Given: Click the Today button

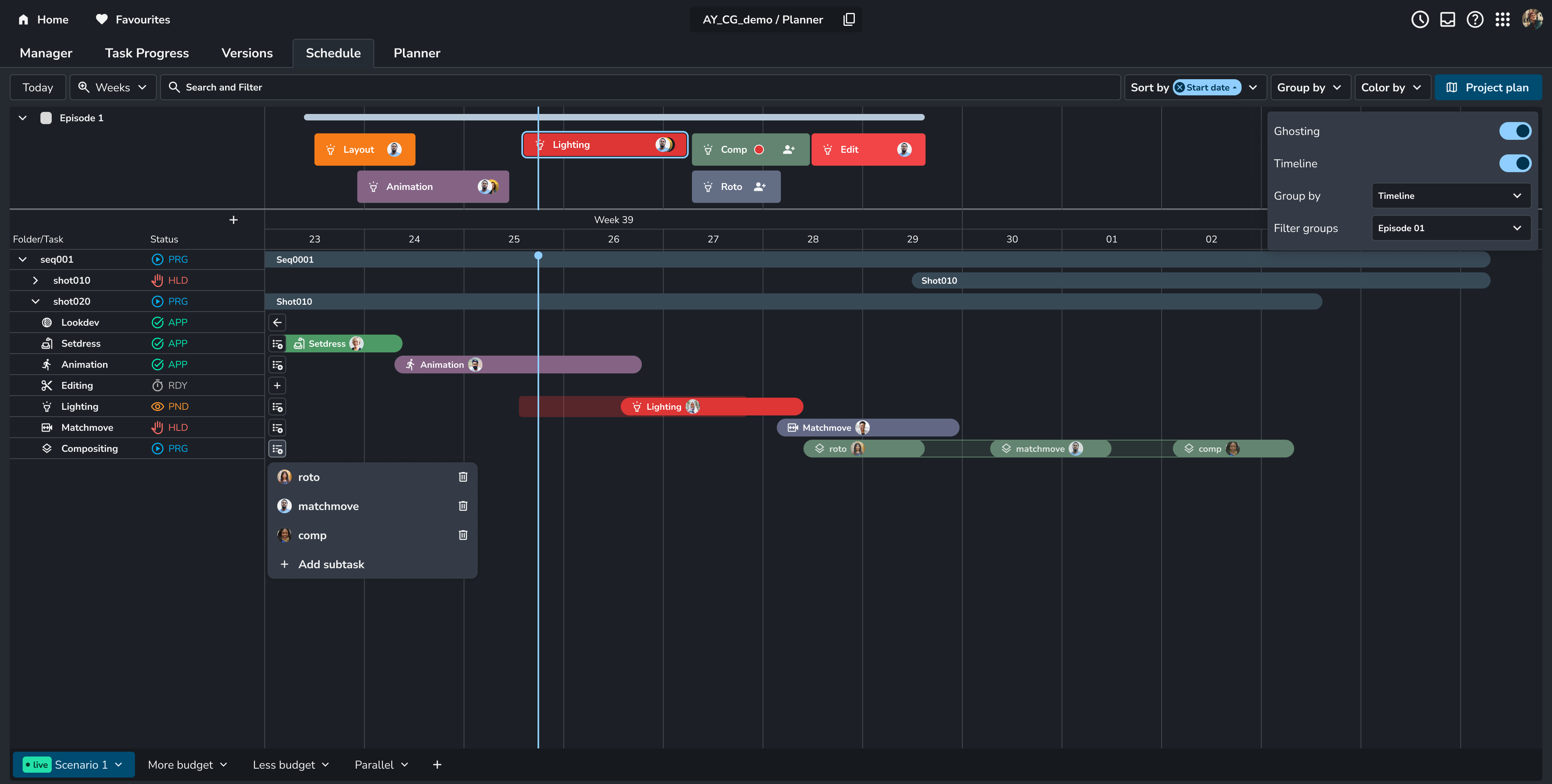Looking at the screenshot, I should pyautogui.click(x=38, y=87).
